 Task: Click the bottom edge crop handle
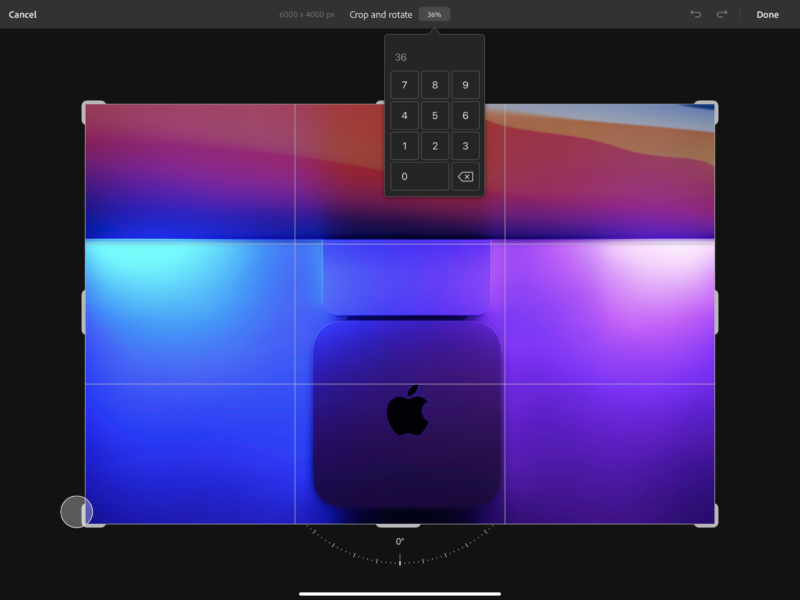tap(398, 525)
